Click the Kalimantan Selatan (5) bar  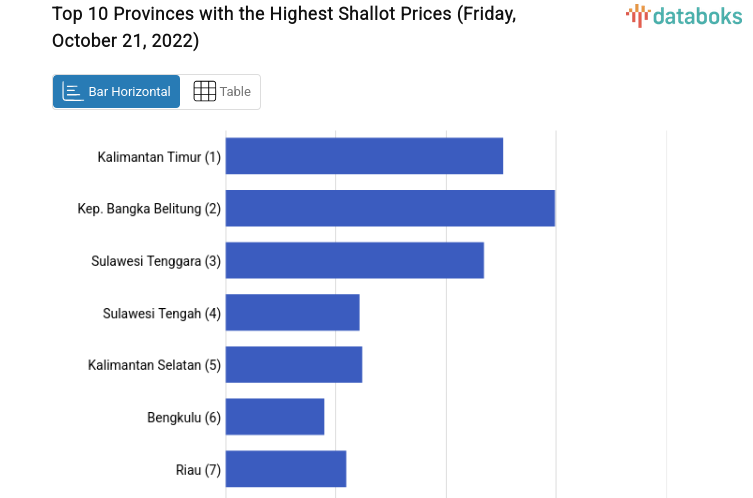point(294,364)
